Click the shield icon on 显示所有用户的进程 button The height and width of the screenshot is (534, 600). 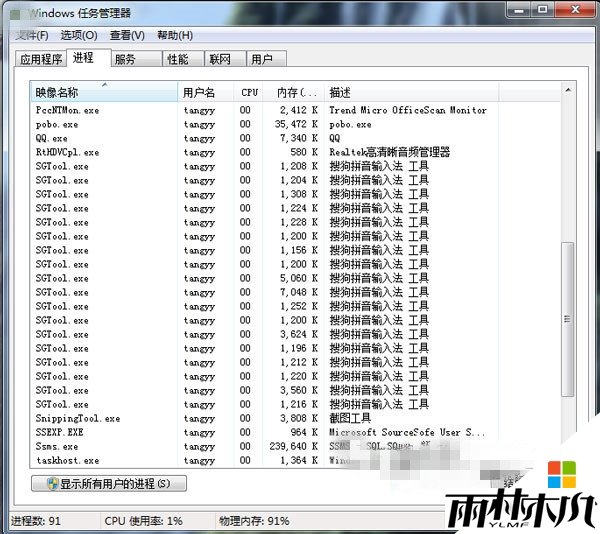52,484
